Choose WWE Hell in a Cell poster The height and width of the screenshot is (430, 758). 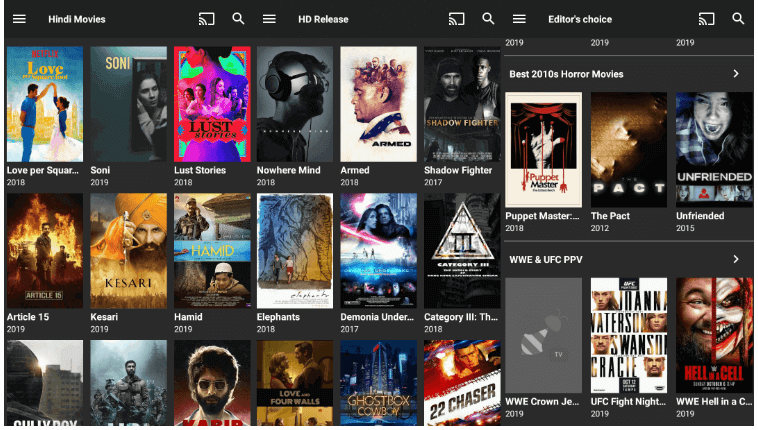(714, 335)
